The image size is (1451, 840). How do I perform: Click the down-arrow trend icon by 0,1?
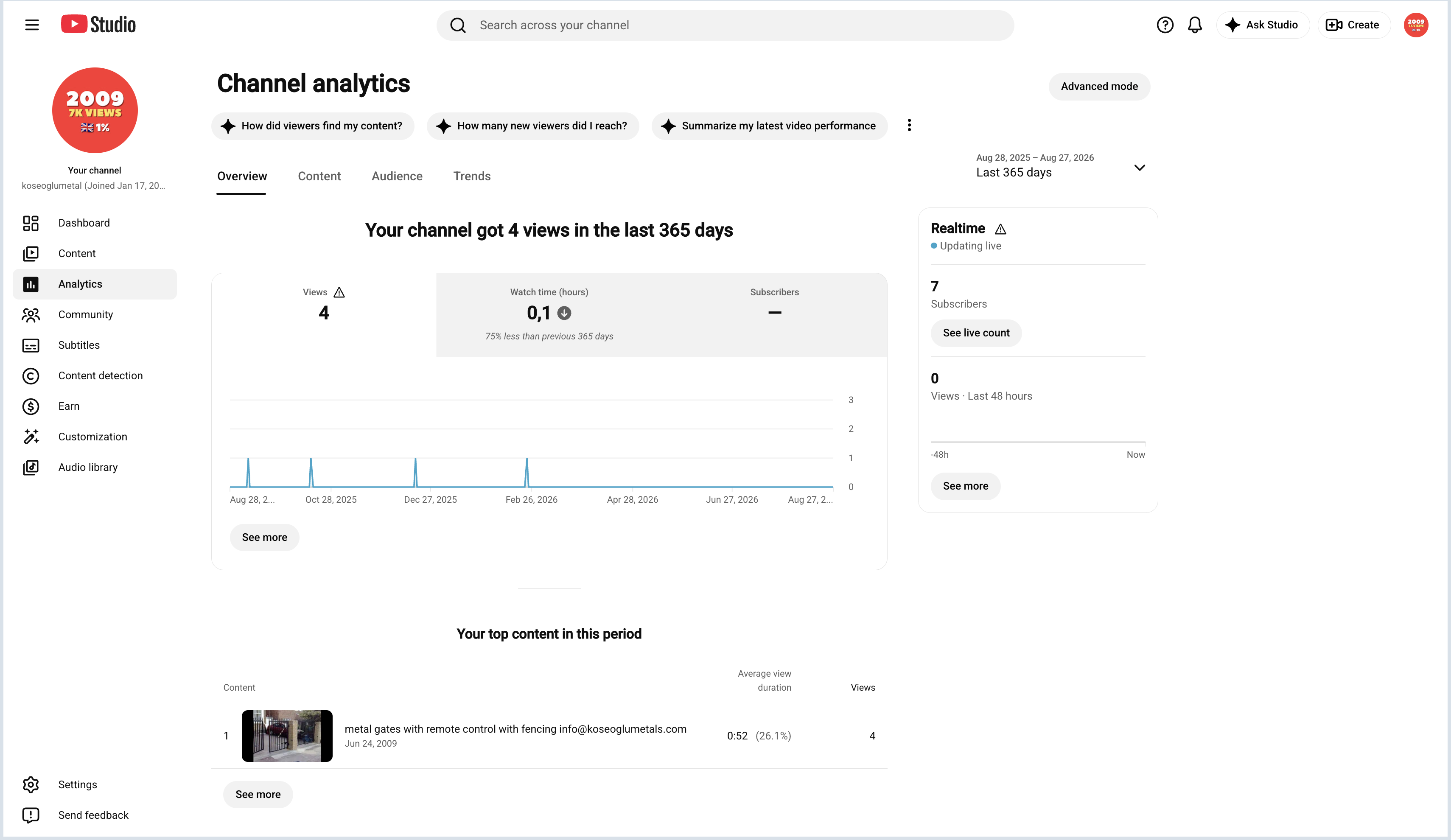coord(564,313)
